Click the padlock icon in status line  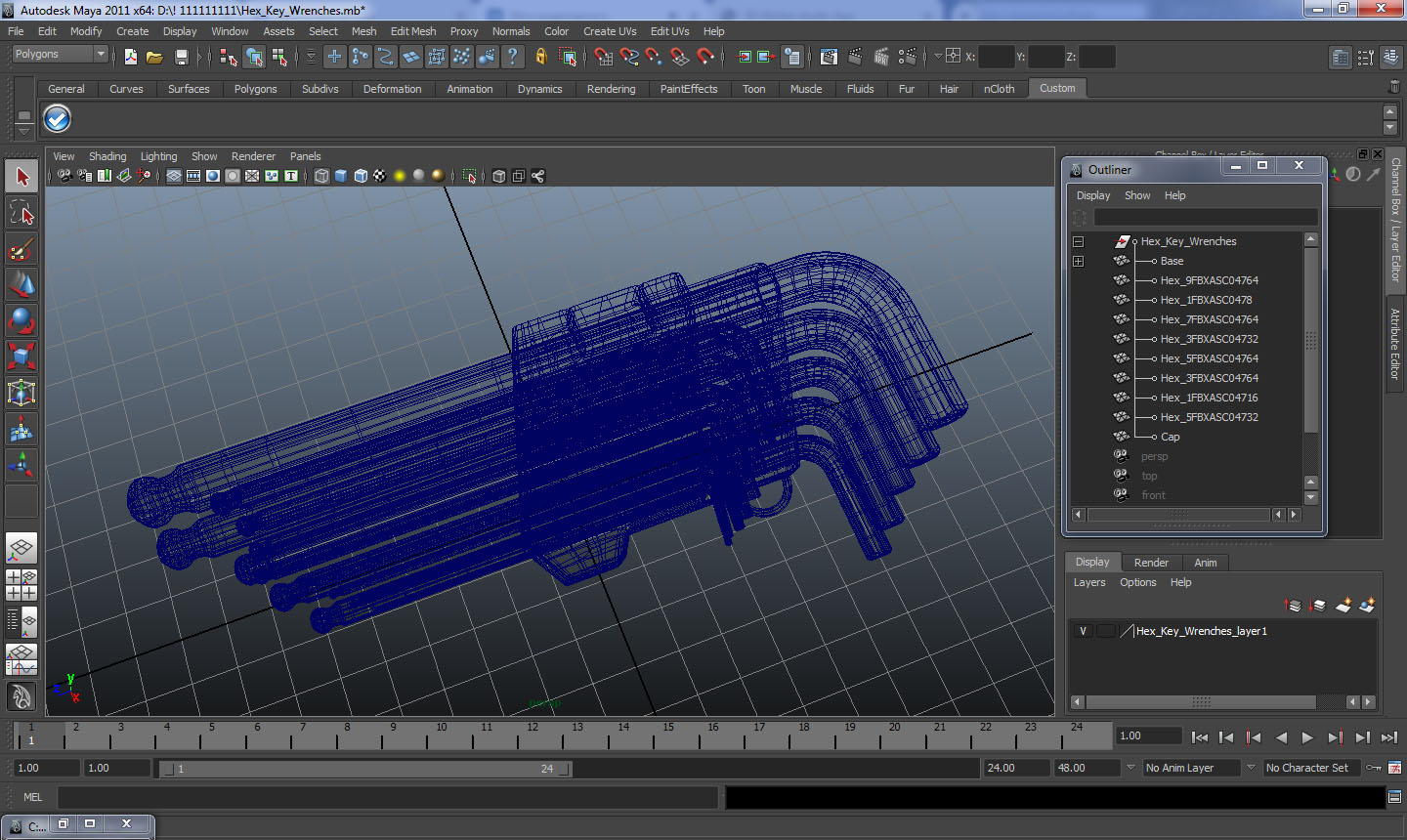tap(540, 57)
